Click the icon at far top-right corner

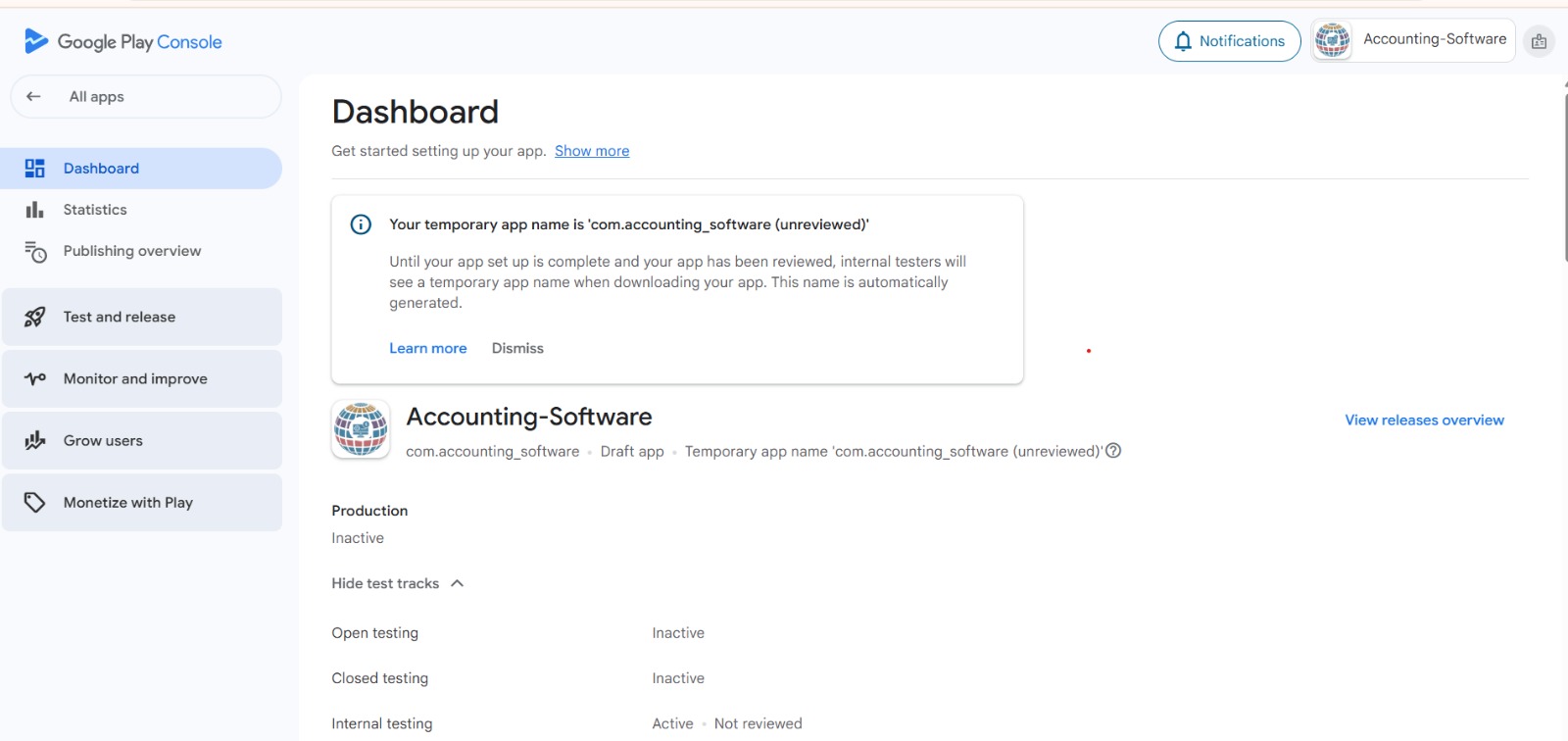point(1539,41)
